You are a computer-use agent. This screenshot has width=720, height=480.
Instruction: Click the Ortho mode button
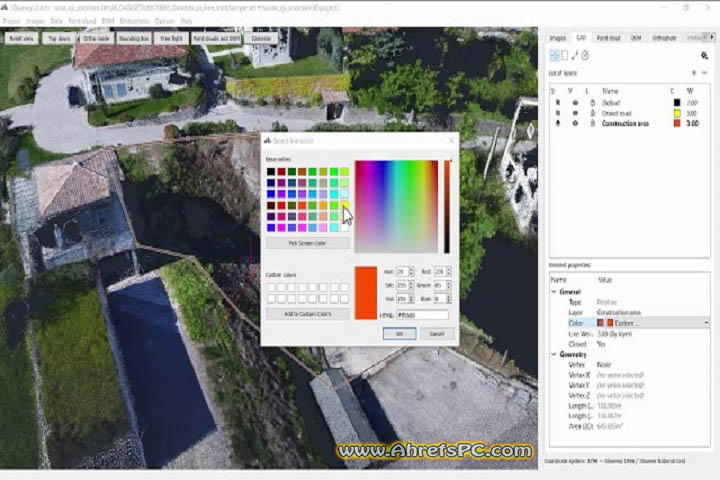[96, 38]
